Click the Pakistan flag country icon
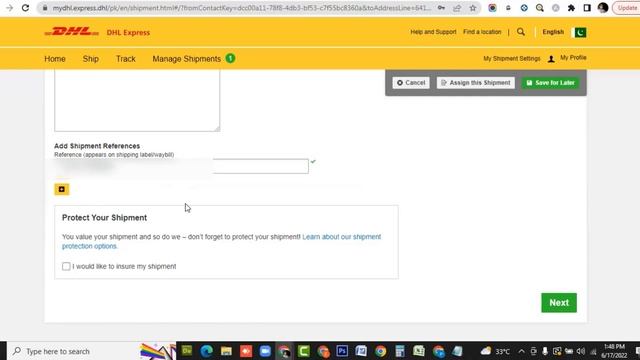Screen dimensions: 640x360 (x=580, y=32)
